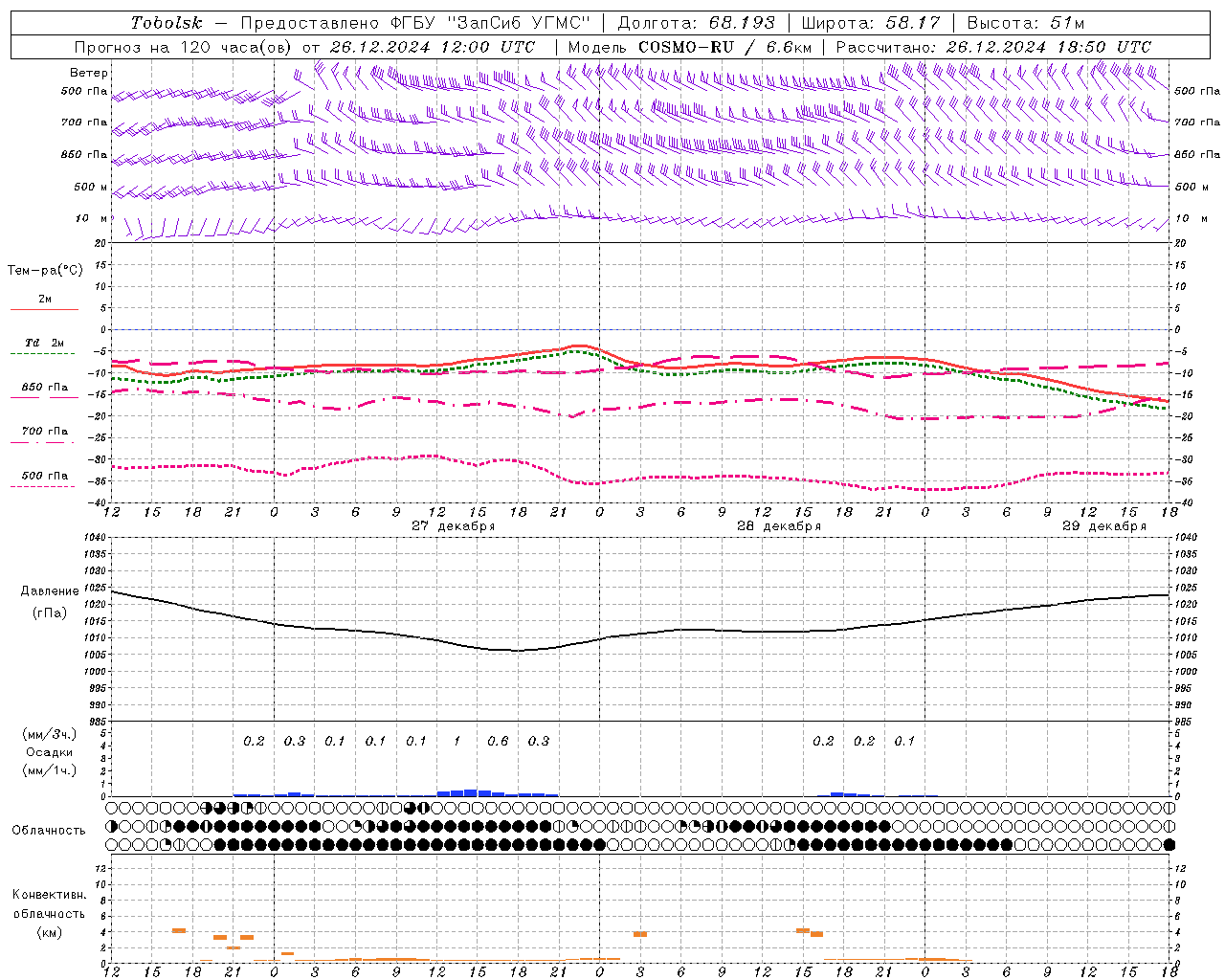Image resolution: width=1225 pixels, height=980 pixels.
Task: Click the precipitation value "0.6"
Action: pyautogui.click(x=498, y=742)
